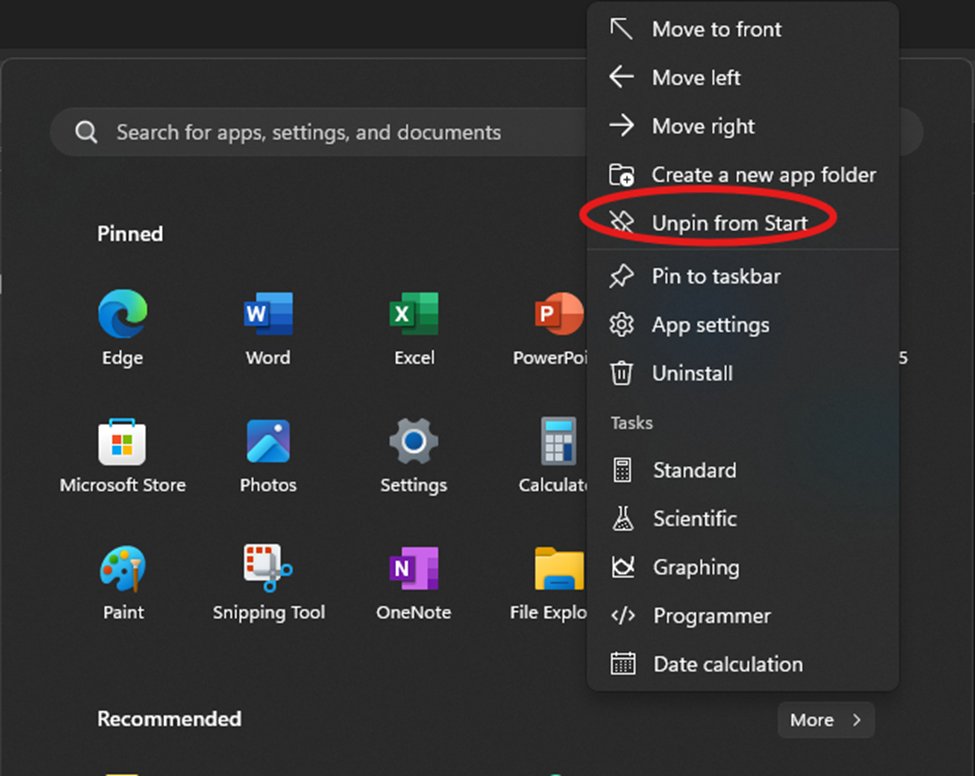The height and width of the screenshot is (776, 975).
Task: Select Move left in the context menu
Action: click(x=743, y=78)
